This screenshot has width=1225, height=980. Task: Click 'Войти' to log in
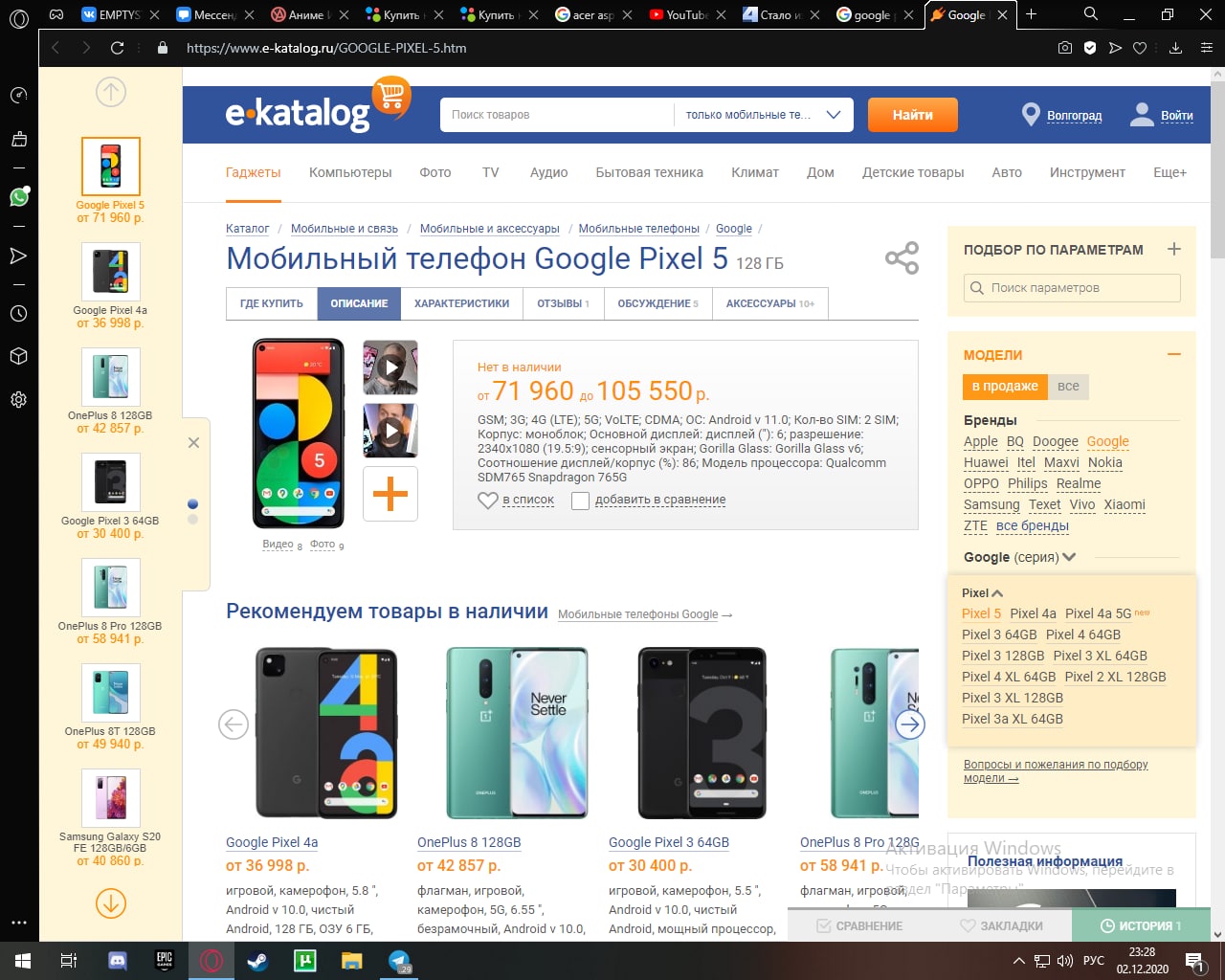(x=1176, y=116)
